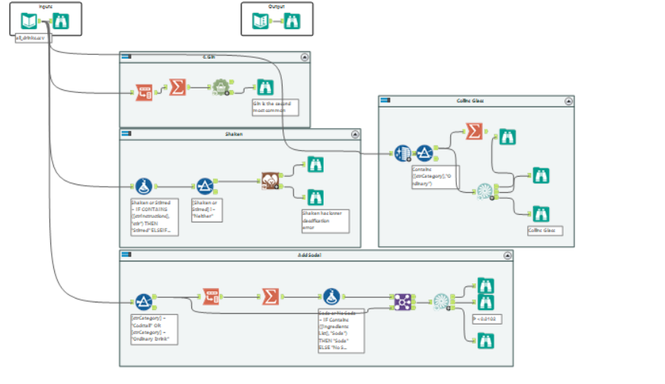This screenshot has width=665, height=384.
Task: Collapse the Add Soda container
Action: point(507,255)
